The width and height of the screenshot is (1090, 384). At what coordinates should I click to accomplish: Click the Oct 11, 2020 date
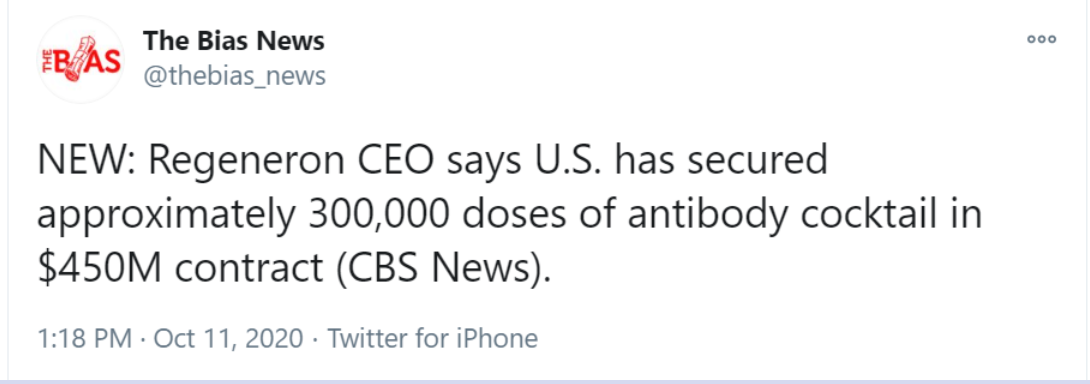228,339
